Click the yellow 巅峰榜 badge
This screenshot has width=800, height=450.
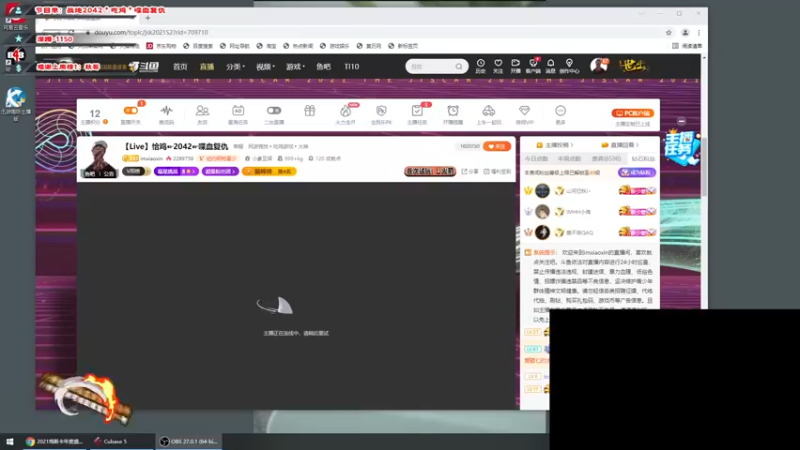point(269,171)
